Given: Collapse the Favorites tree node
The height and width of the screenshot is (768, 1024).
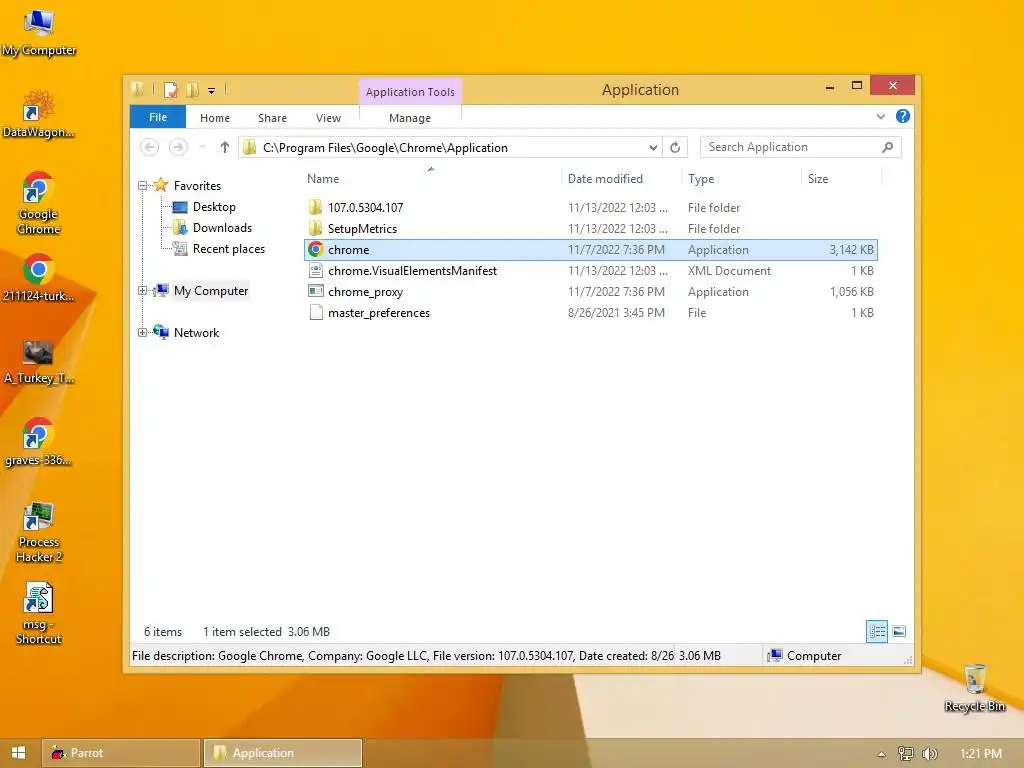Looking at the screenshot, I should [142, 186].
